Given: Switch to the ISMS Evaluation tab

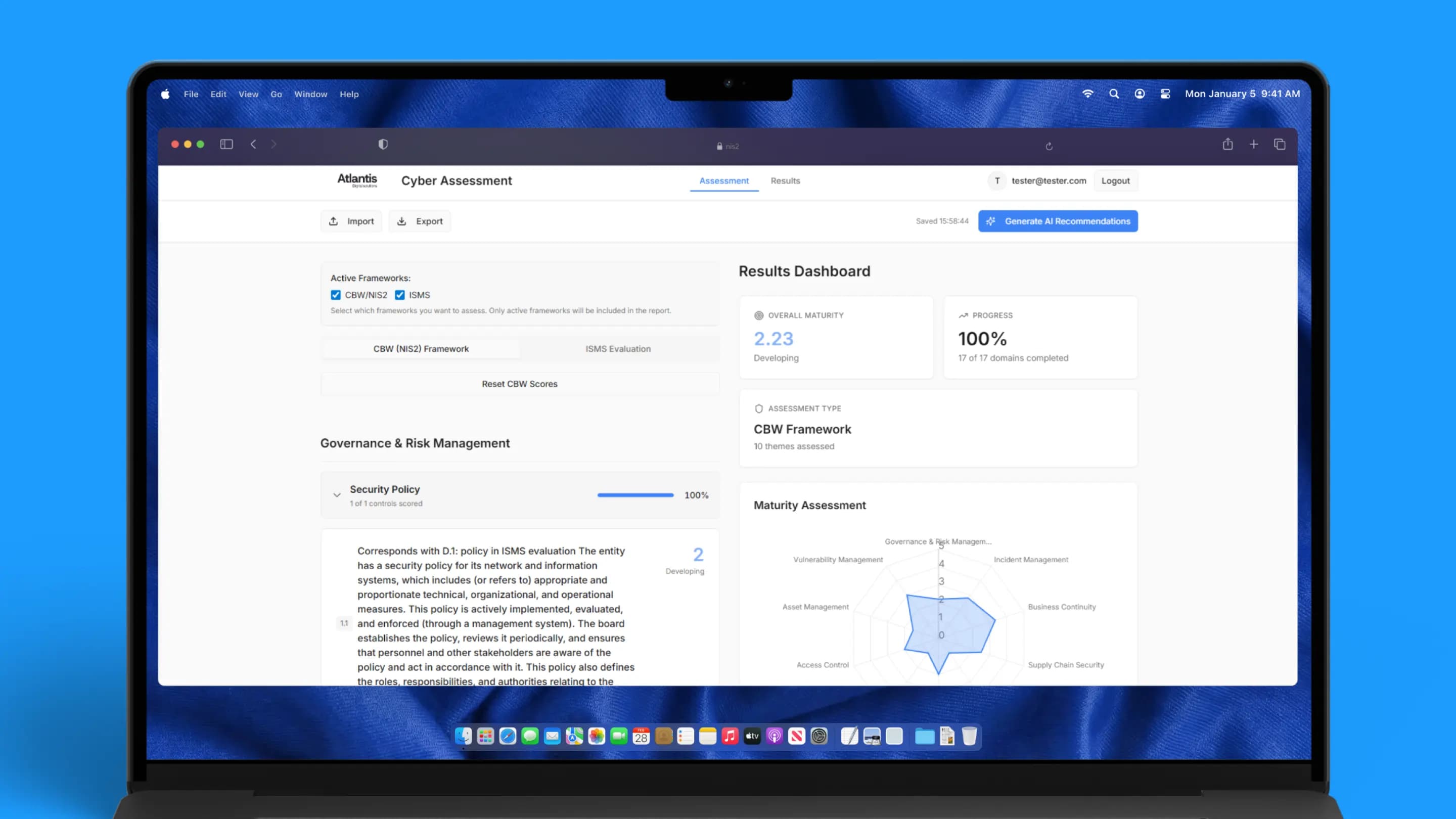Looking at the screenshot, I should [618, 349].
